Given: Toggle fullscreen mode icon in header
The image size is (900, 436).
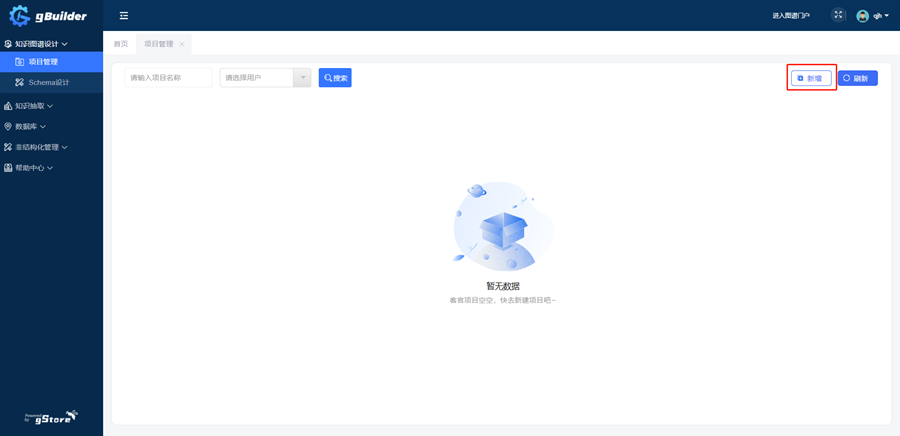Looking at the screenshot, I should pyautogui.click(x=838, y=15).
